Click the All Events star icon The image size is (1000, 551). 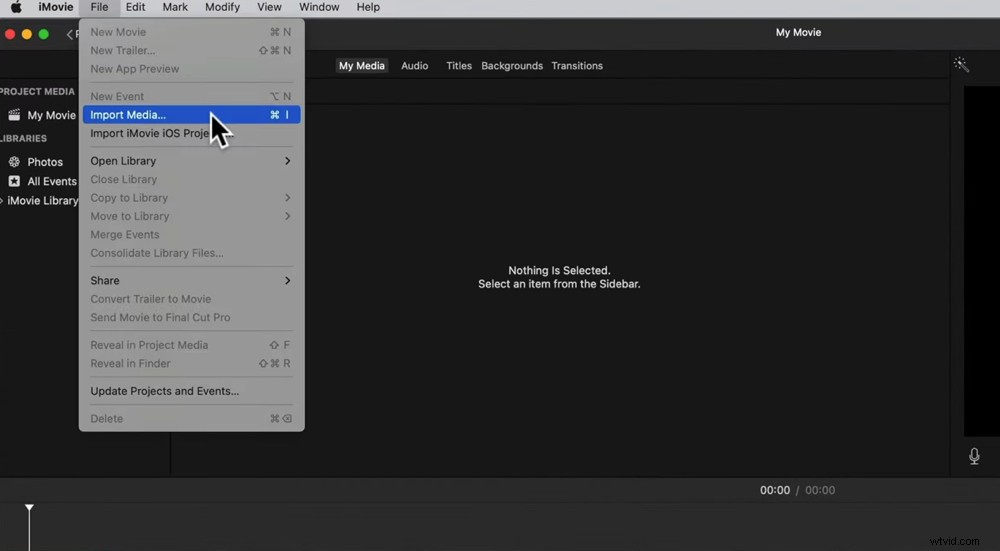click(x=14, y=181)
